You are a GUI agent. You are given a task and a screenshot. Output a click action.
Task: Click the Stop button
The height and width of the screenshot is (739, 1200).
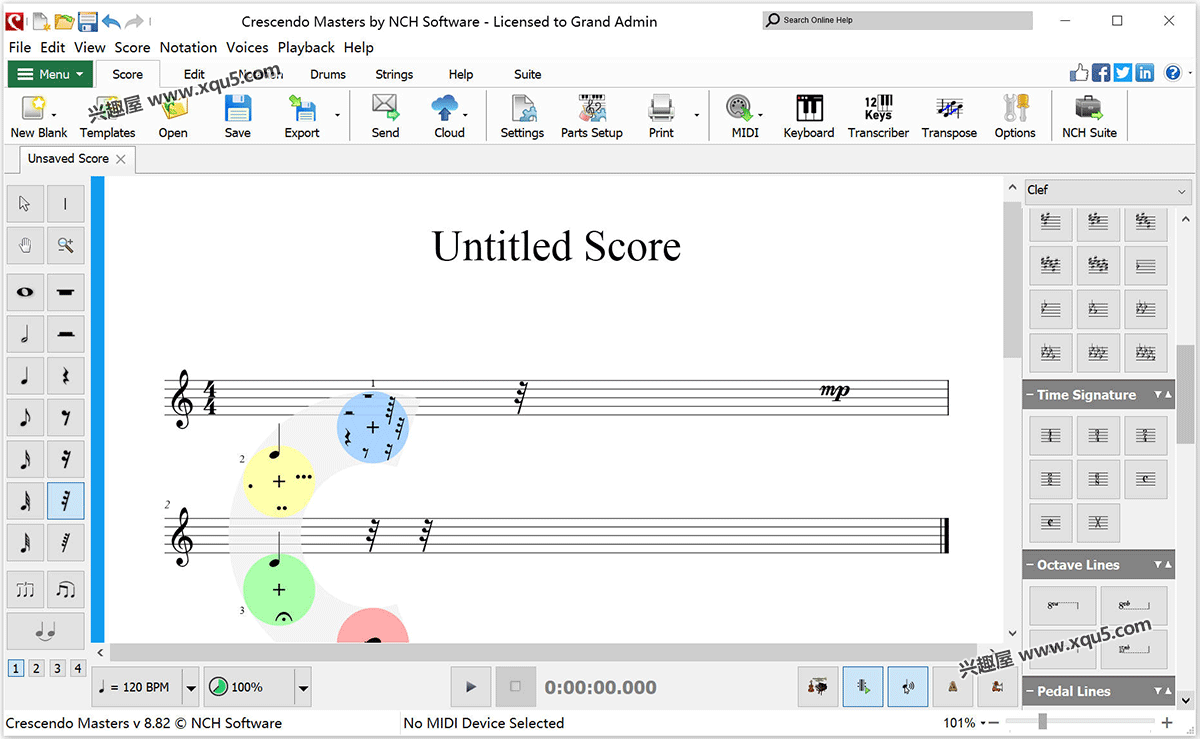[516, 687]
